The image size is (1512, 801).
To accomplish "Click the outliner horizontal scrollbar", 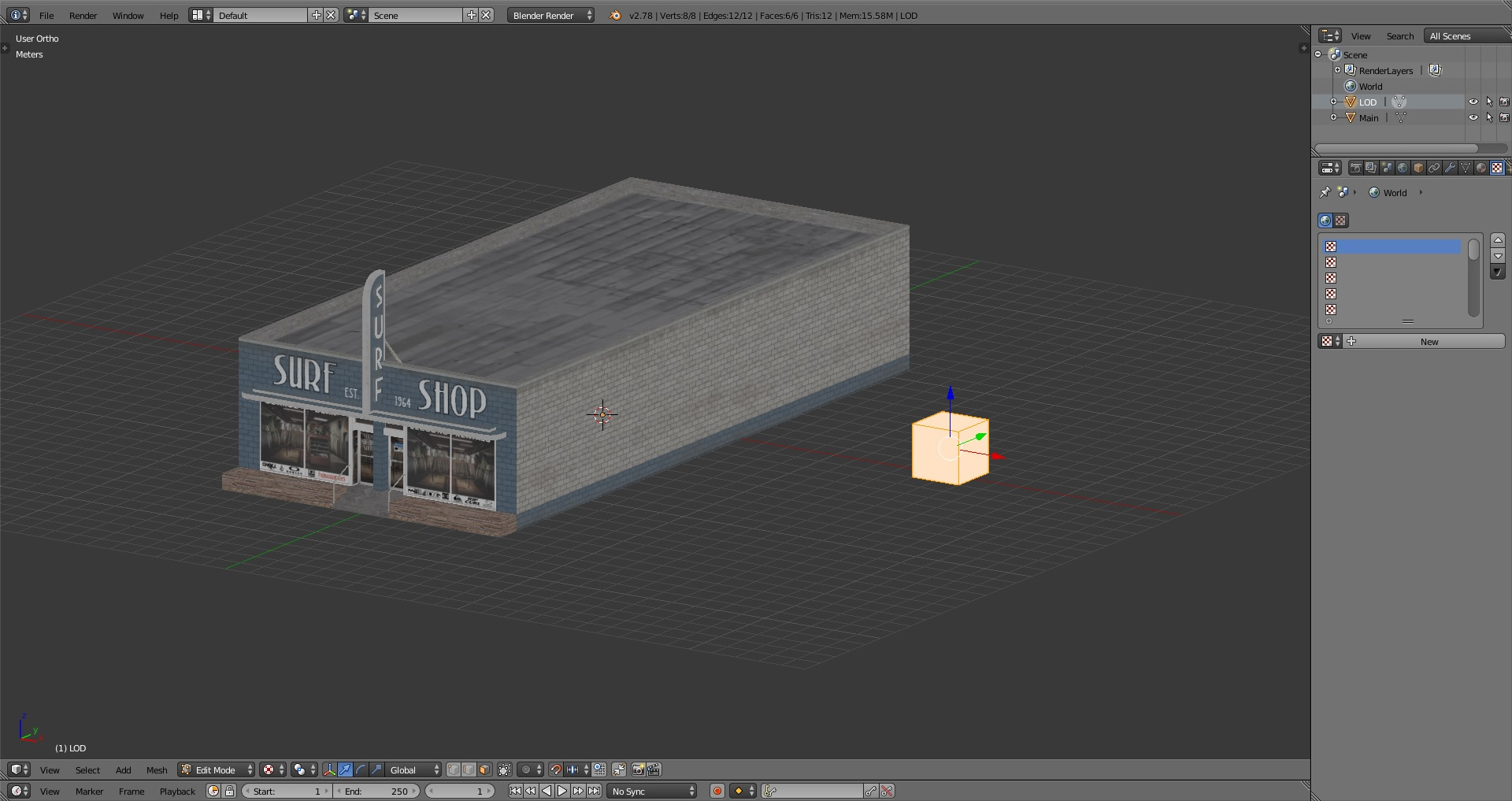I will [1395, 148].
